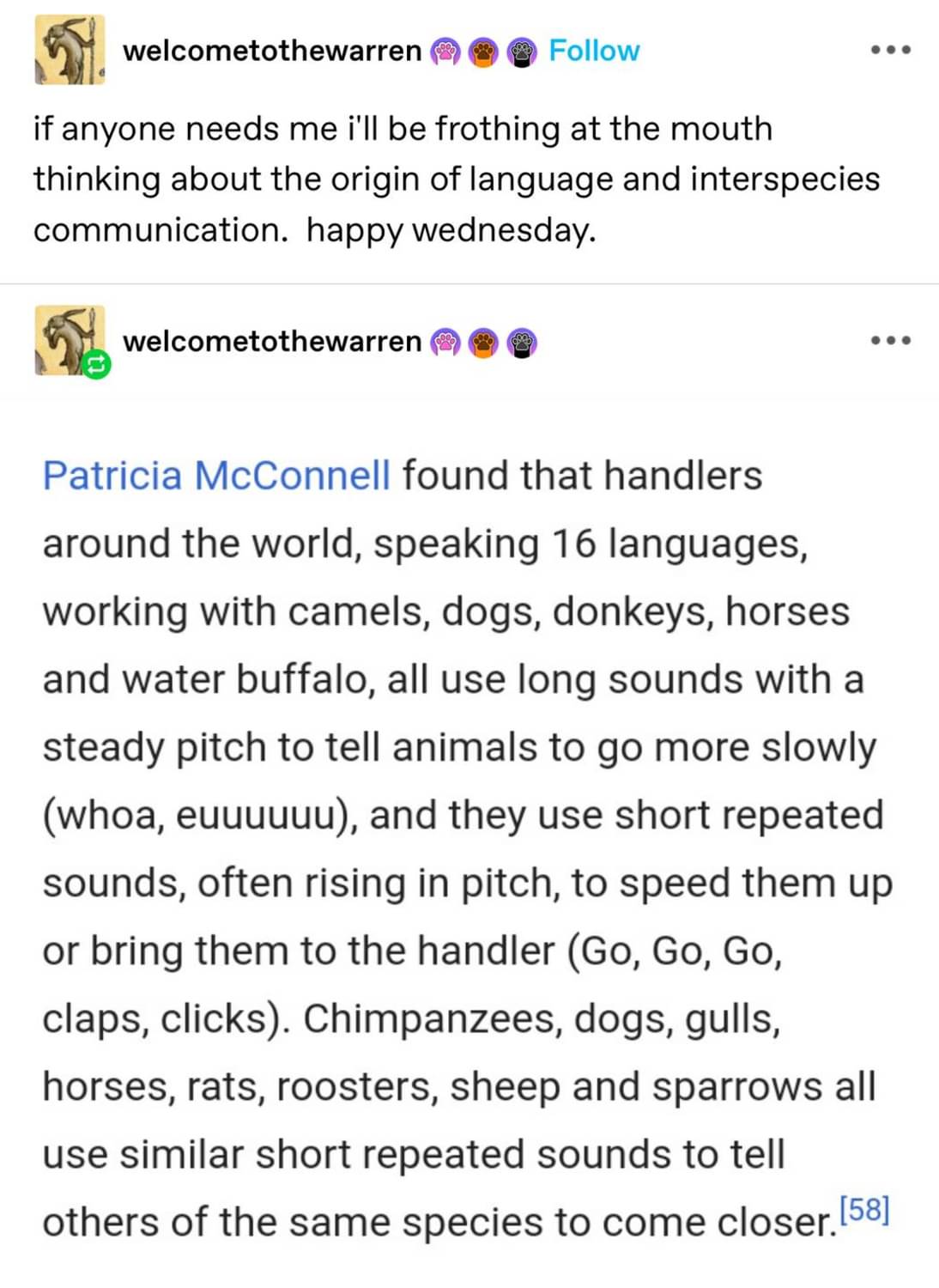Click the top post's rabbit avatar
This screenshot has width=939, height=1288.
[x=69, y=50]
